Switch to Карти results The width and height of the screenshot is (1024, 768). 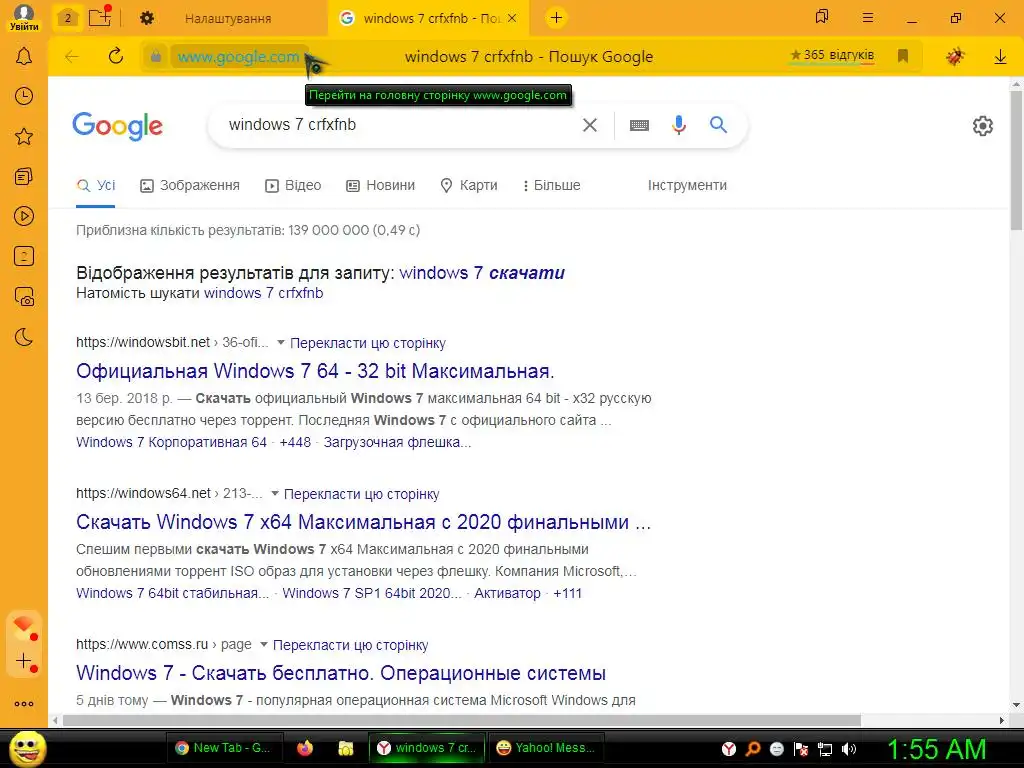(x=469, y=185)
